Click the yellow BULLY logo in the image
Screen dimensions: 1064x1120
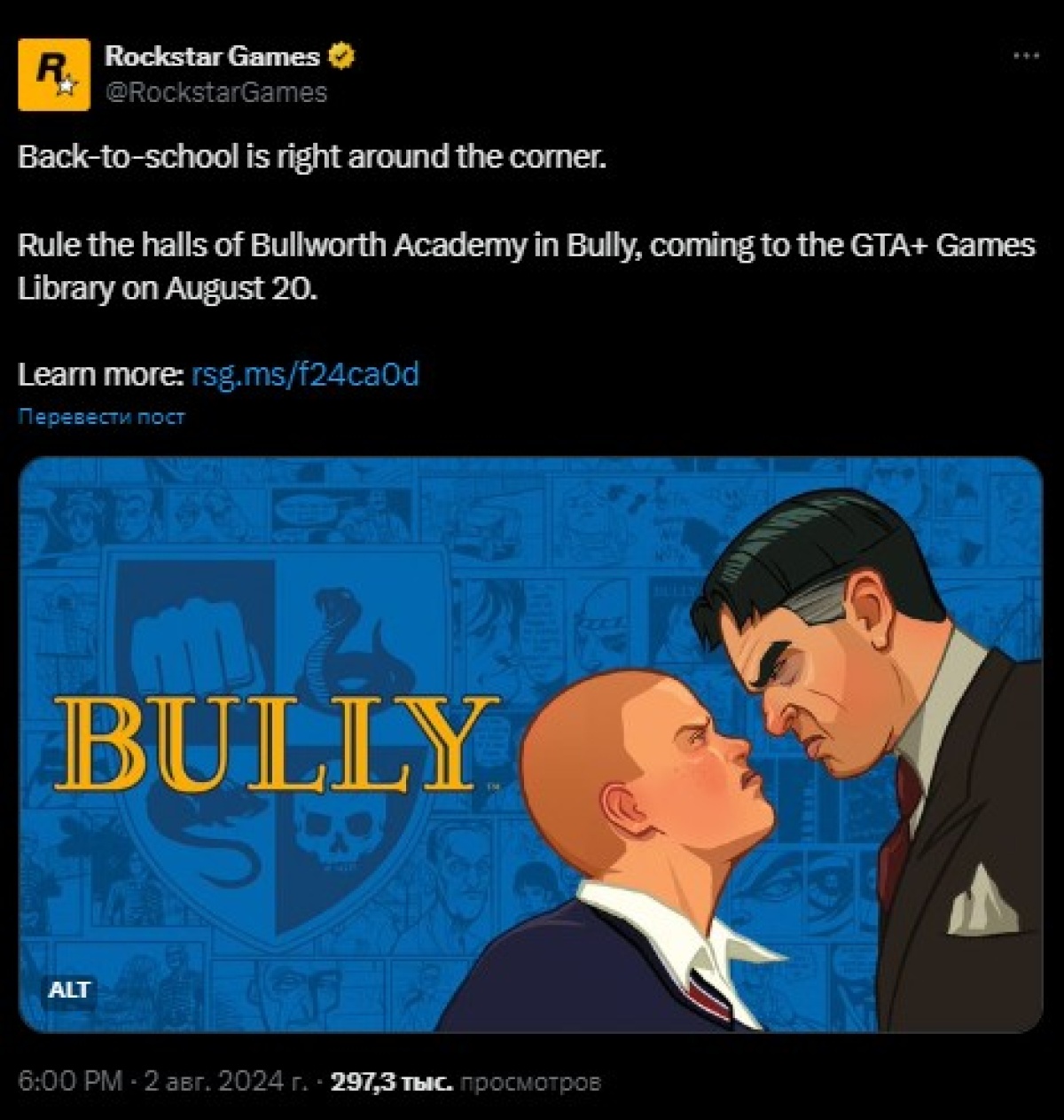coord(275,745)
